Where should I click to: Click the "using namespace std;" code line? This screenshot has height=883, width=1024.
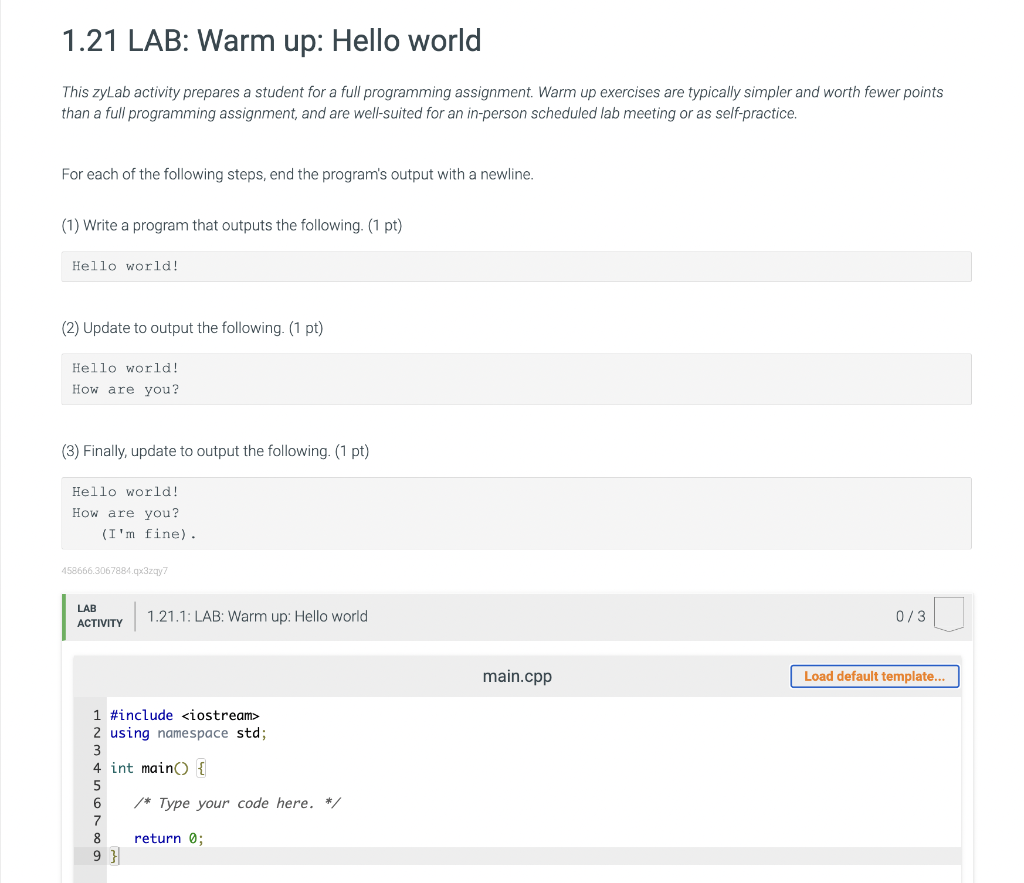(x=188, y=733)
